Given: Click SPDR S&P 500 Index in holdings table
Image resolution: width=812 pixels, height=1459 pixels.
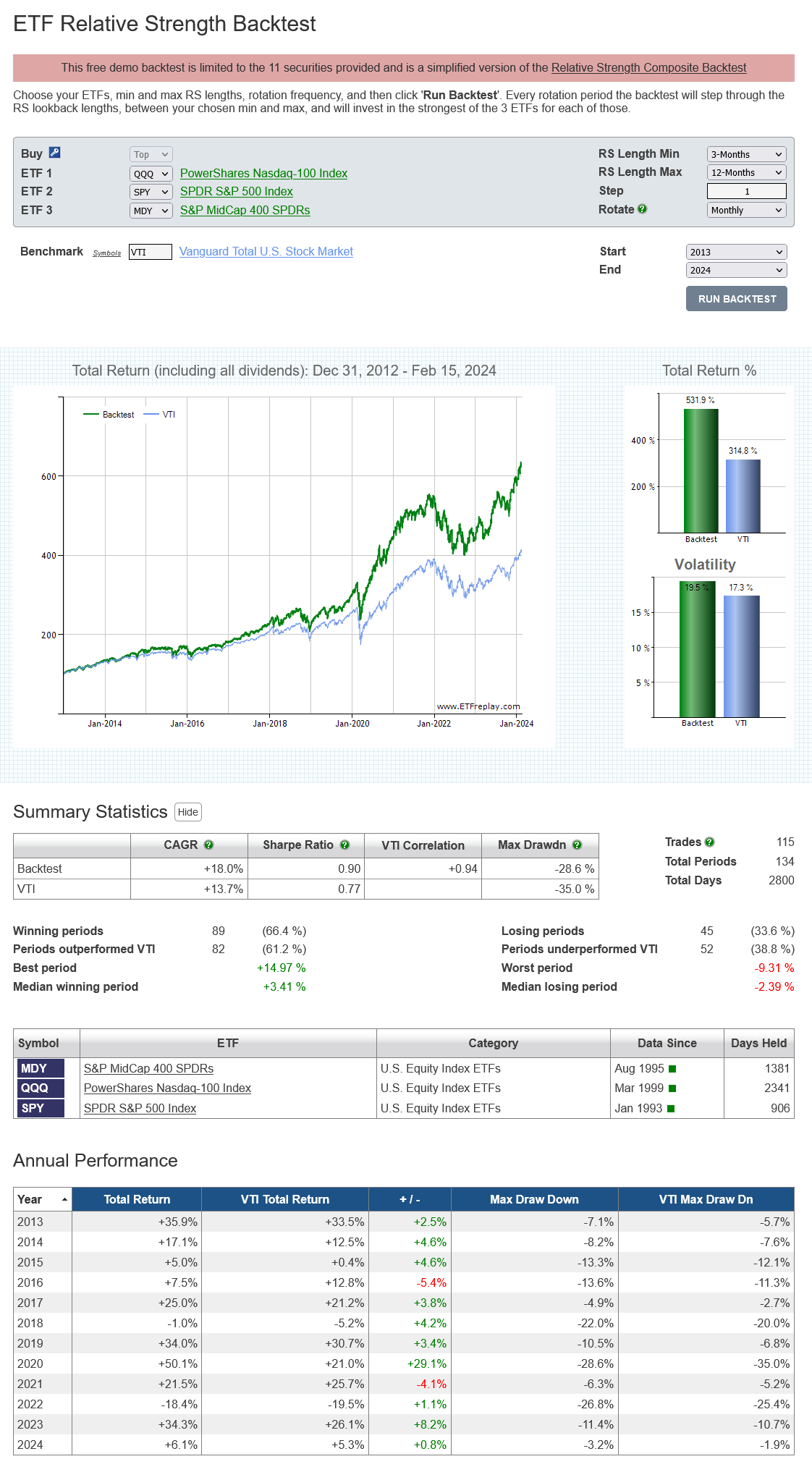Looking at the screenshot, I should (140, 1109).
